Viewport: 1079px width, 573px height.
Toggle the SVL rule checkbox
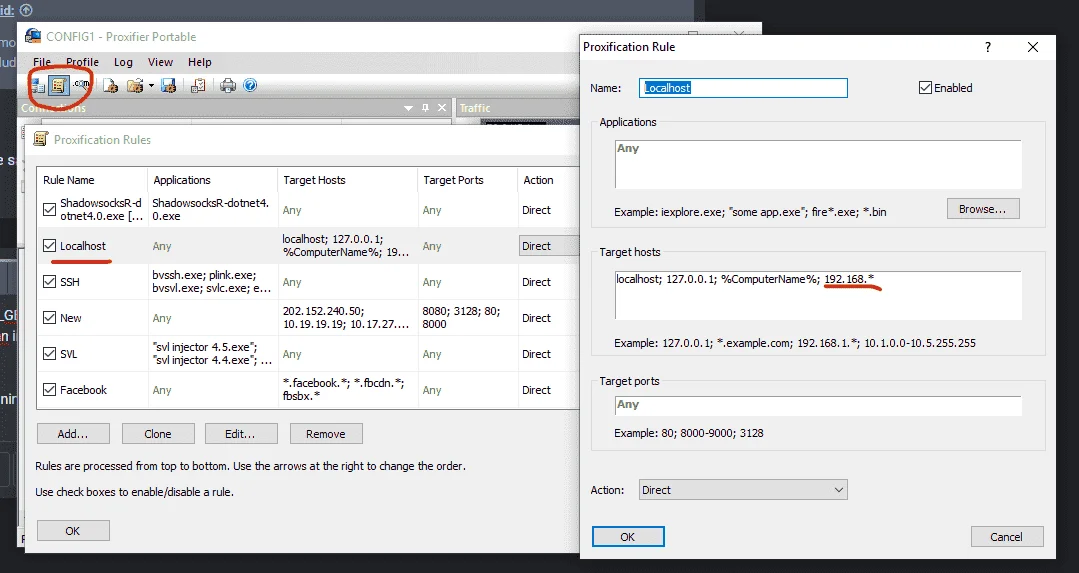[x=50, y=354]
